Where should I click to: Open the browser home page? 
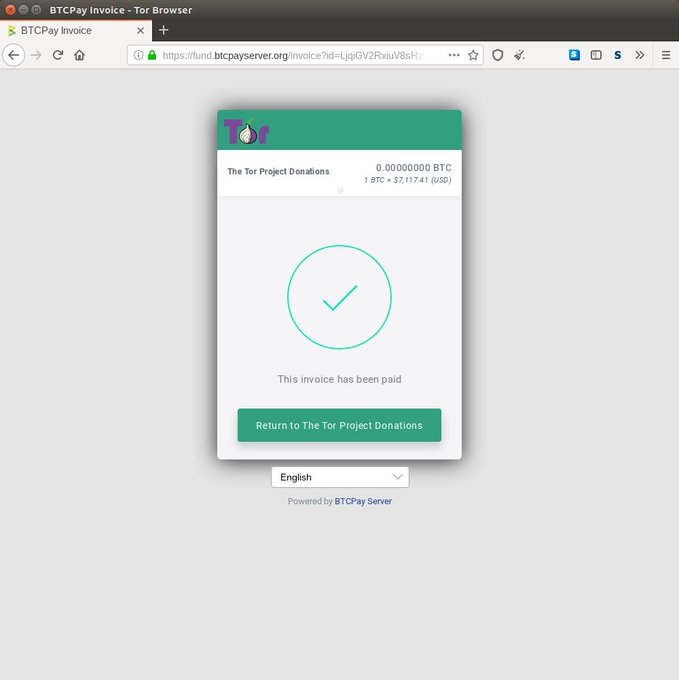coord(79,55)
